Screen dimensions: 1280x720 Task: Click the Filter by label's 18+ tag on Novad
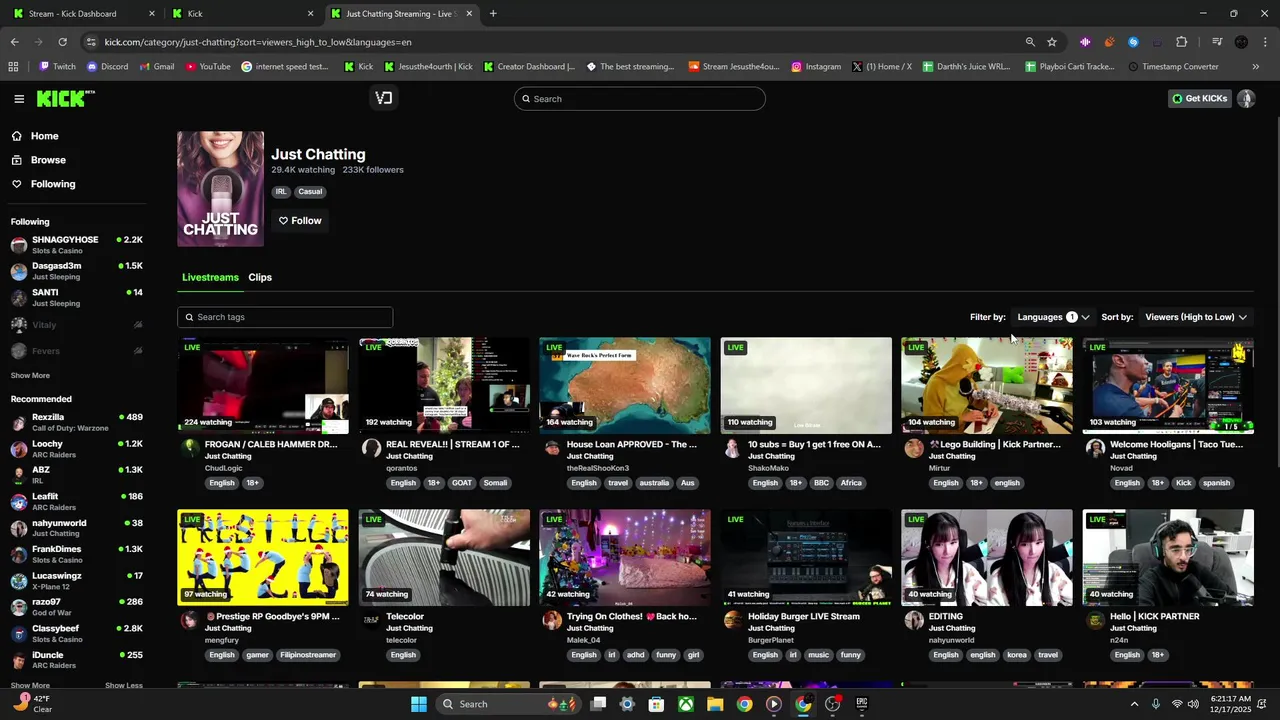pyautogui.click(x=1157, y=483)
